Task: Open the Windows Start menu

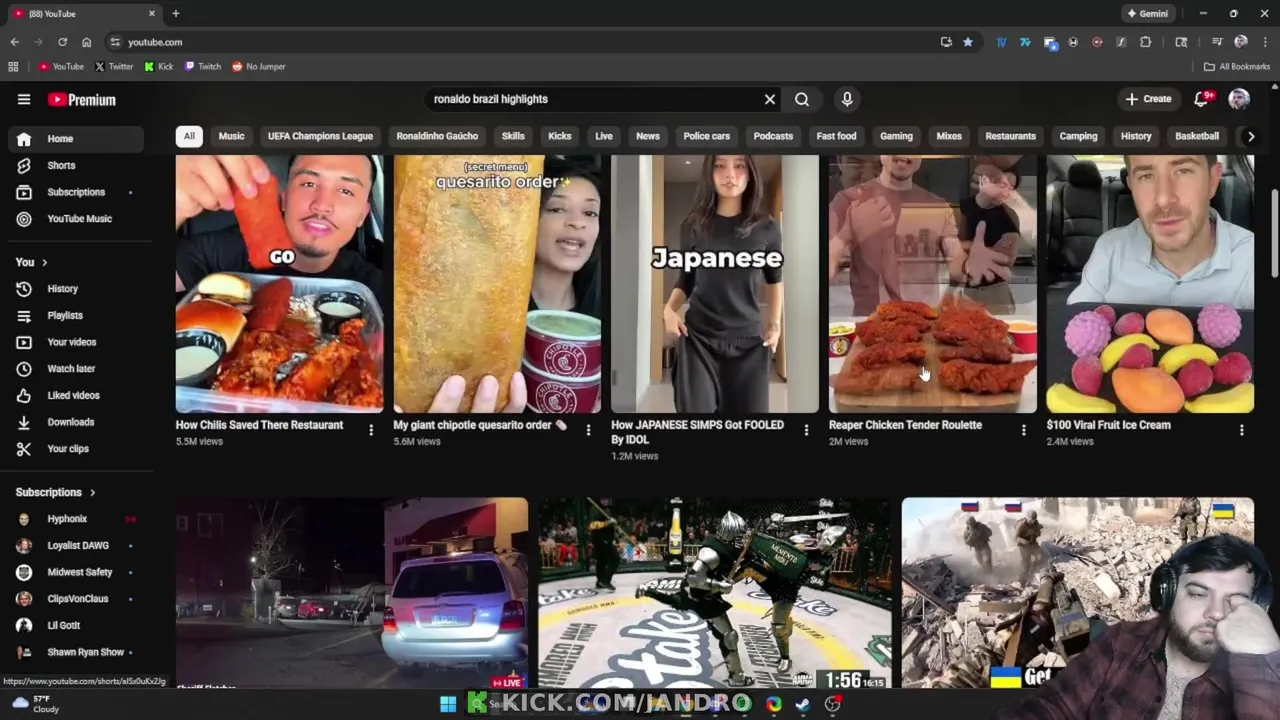Action: pos(448,704)
